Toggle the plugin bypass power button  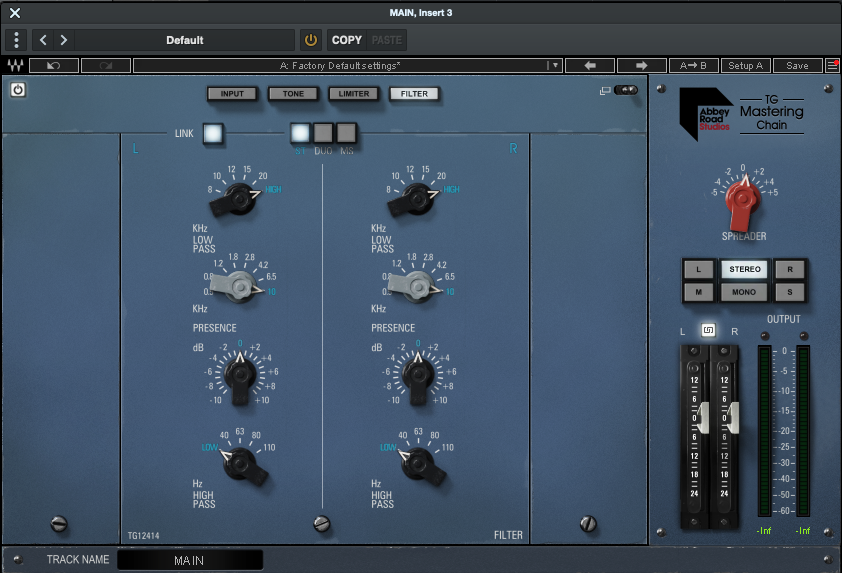(x=310, y=40)
